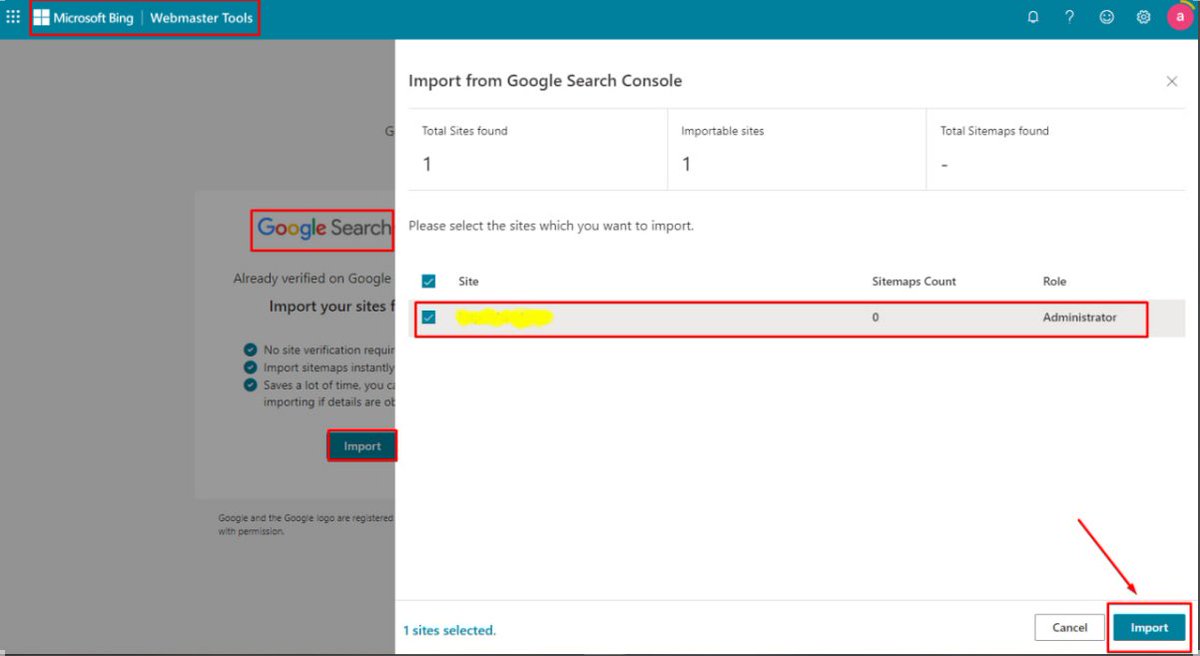Click the Import button under Google Search Console card
Screen dimensions: 1200x656
coord(362,446)
